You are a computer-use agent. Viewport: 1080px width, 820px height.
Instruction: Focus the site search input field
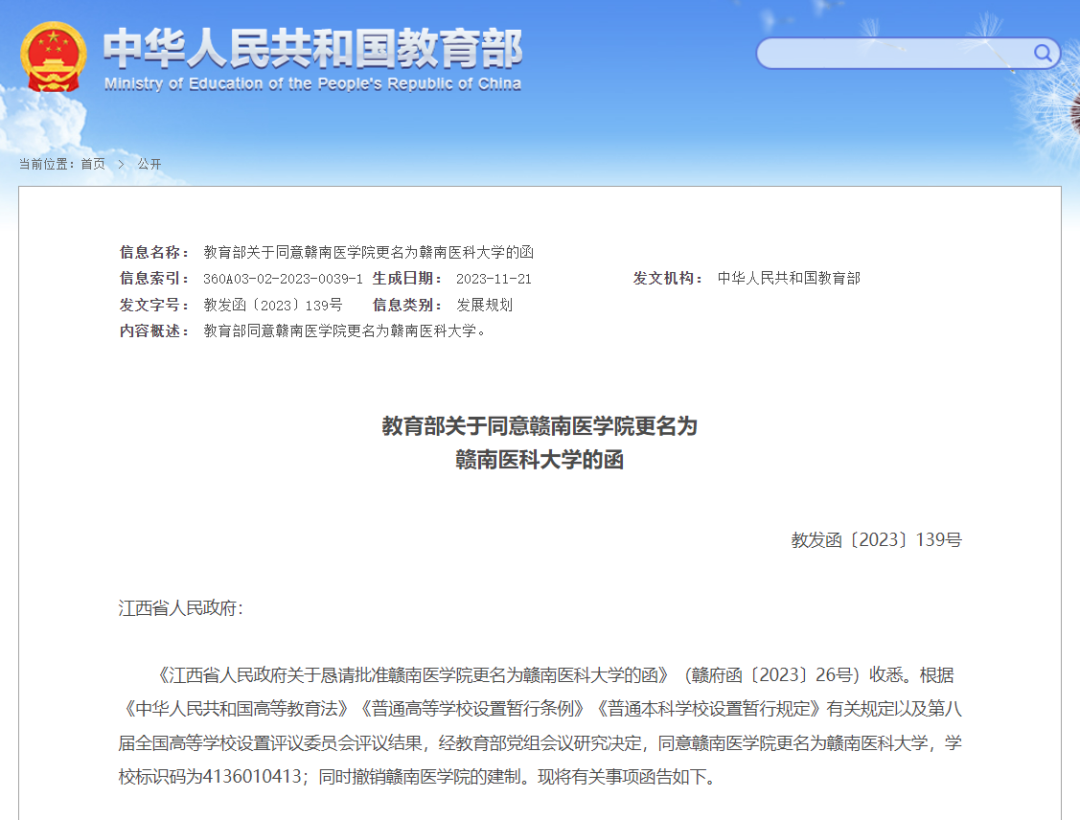point(908,53)
